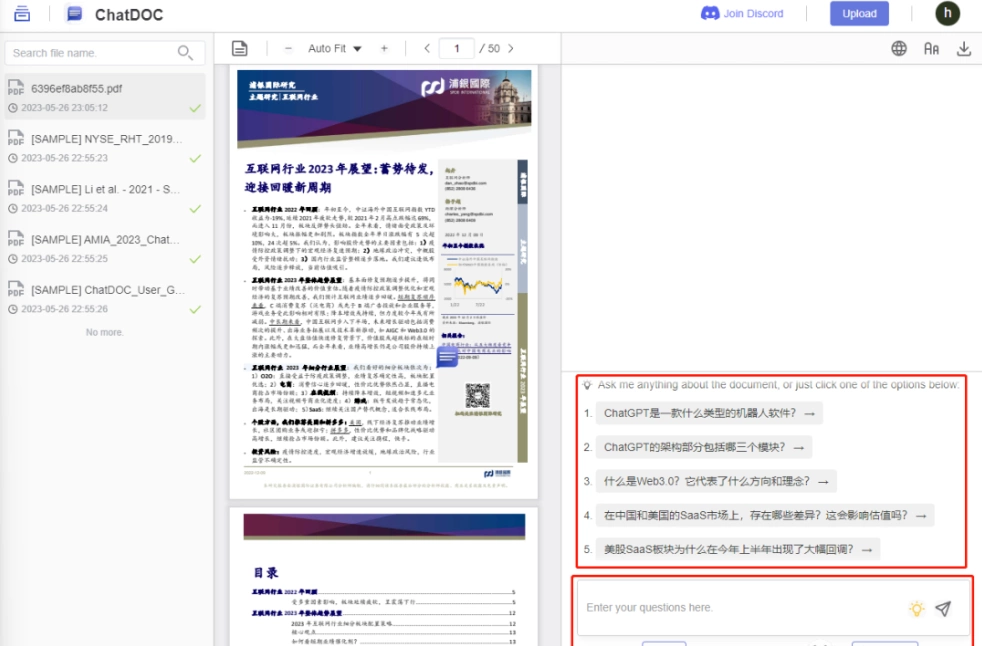The image size is (982, 646).
Task: Go to the previous page arrow
Action: coord(427,48)
